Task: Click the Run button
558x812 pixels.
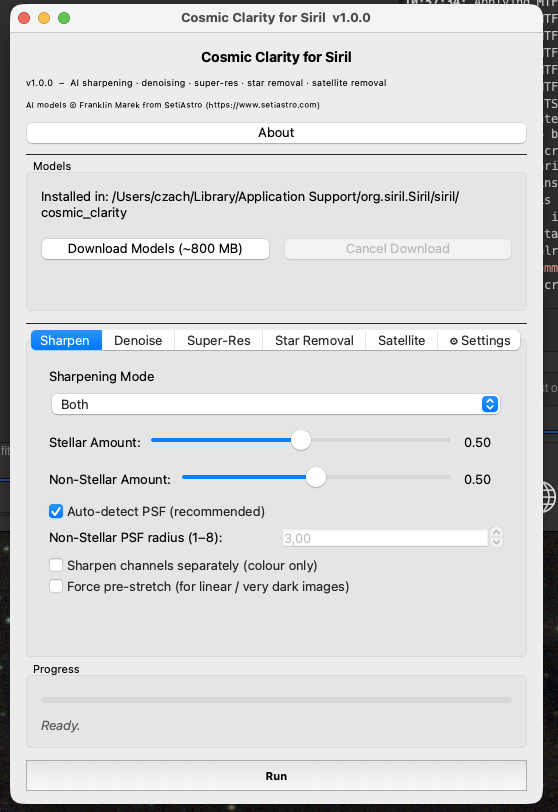Action: [x=276, y=776]
